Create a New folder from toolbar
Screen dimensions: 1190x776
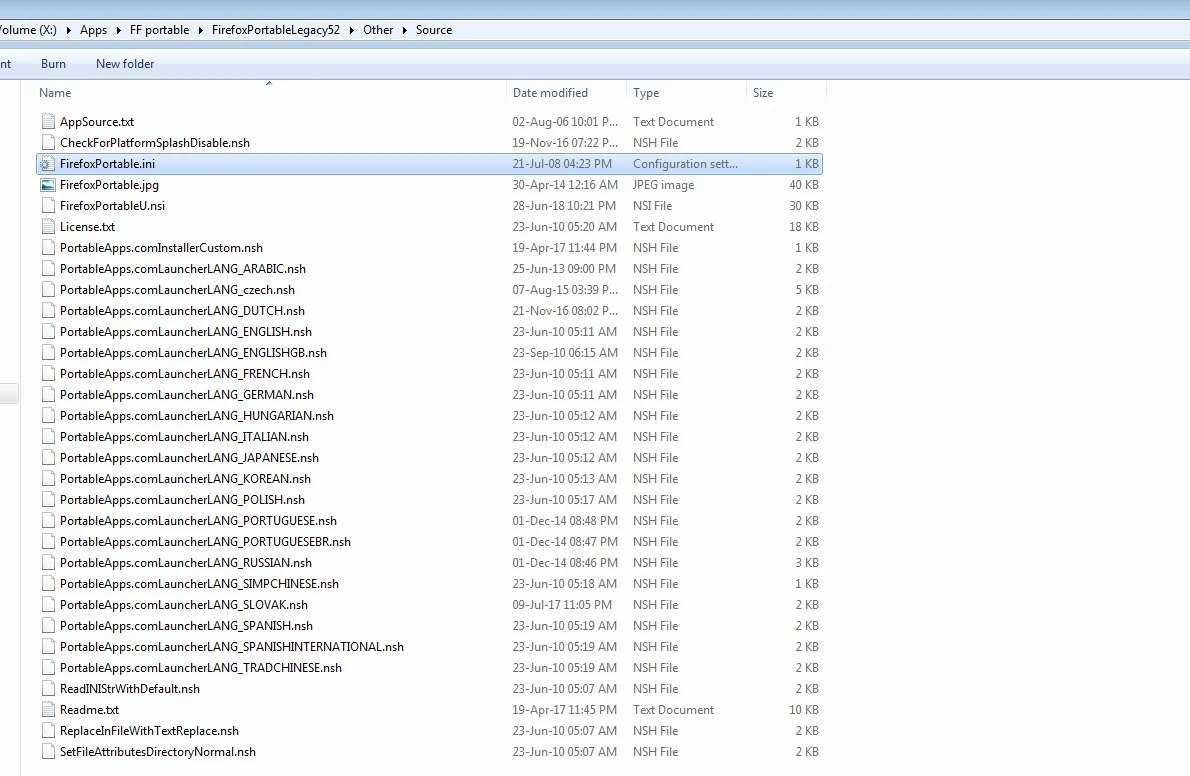(125, 64)
